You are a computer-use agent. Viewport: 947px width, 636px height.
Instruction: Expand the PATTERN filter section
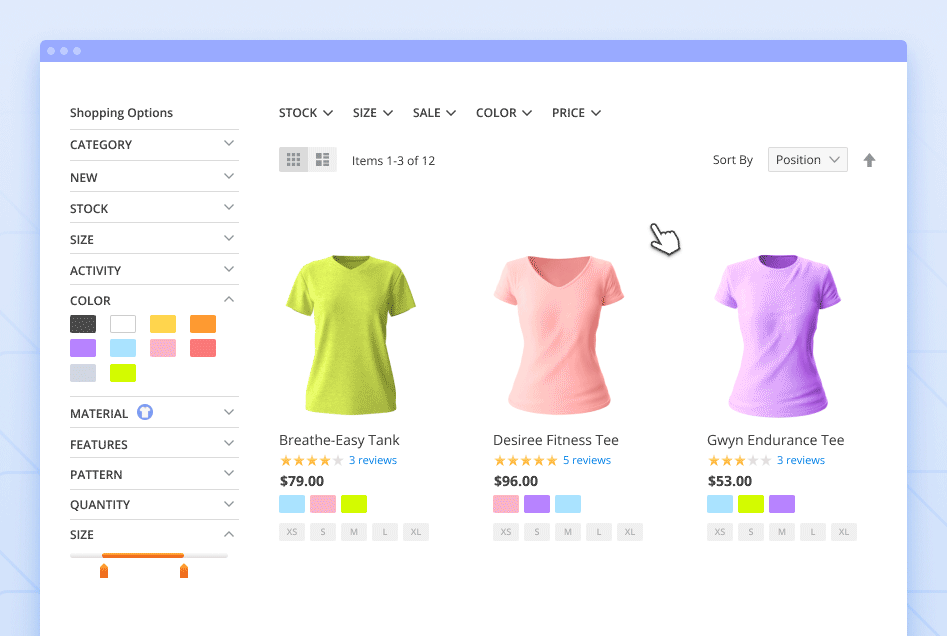pyautogui.click(x=153, y=473)
